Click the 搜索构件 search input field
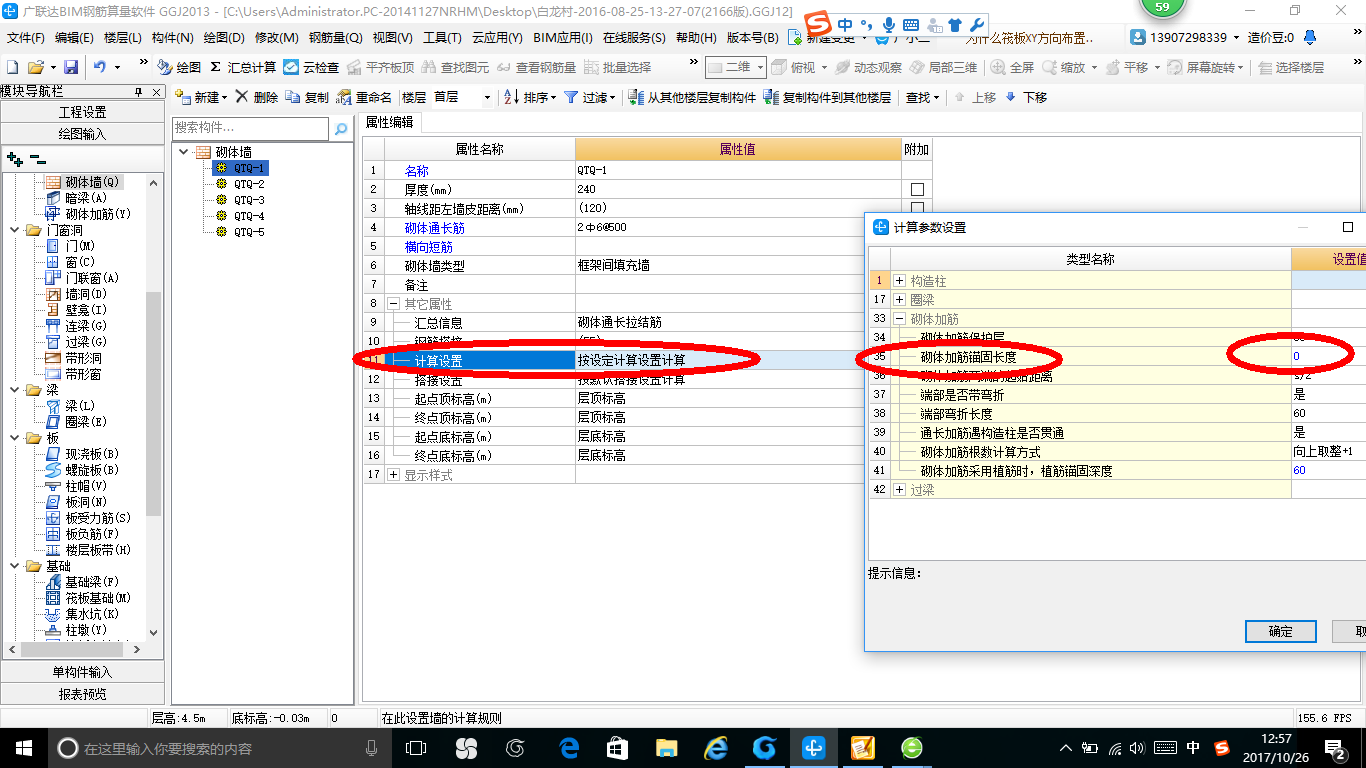The height and width of the screenshot is (768, 1366). pyautogui.click(x=250, y=128)
